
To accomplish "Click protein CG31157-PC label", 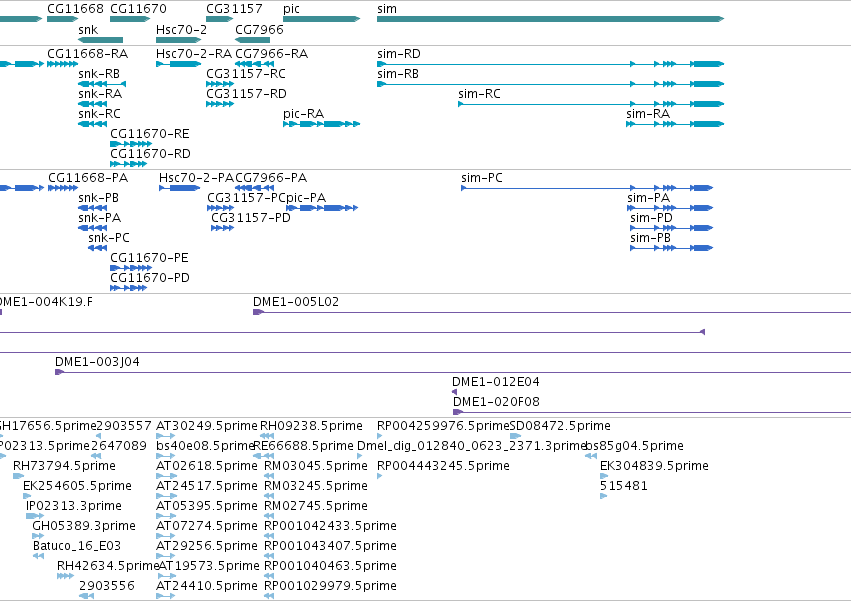I will 246,198.
